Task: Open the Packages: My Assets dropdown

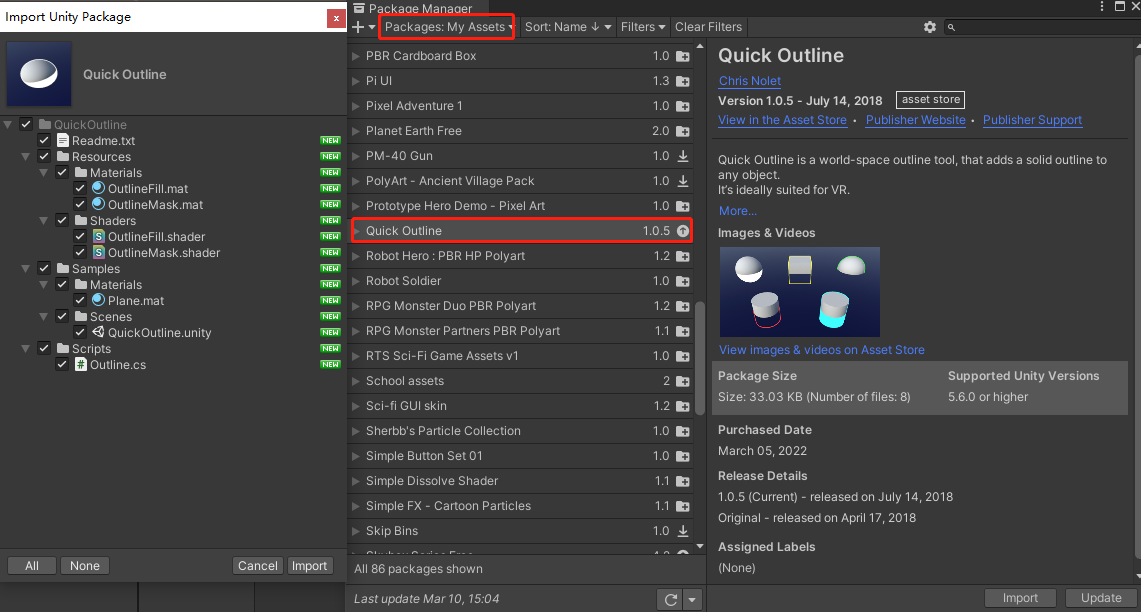Action: click(x=447, y=27)
